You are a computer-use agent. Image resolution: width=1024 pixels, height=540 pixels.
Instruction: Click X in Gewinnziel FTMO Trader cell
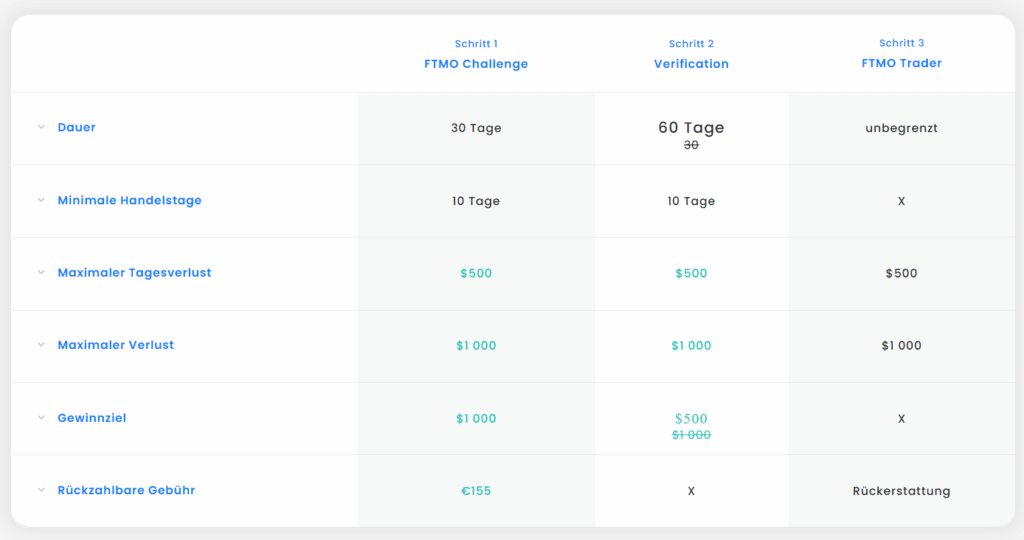901,419
